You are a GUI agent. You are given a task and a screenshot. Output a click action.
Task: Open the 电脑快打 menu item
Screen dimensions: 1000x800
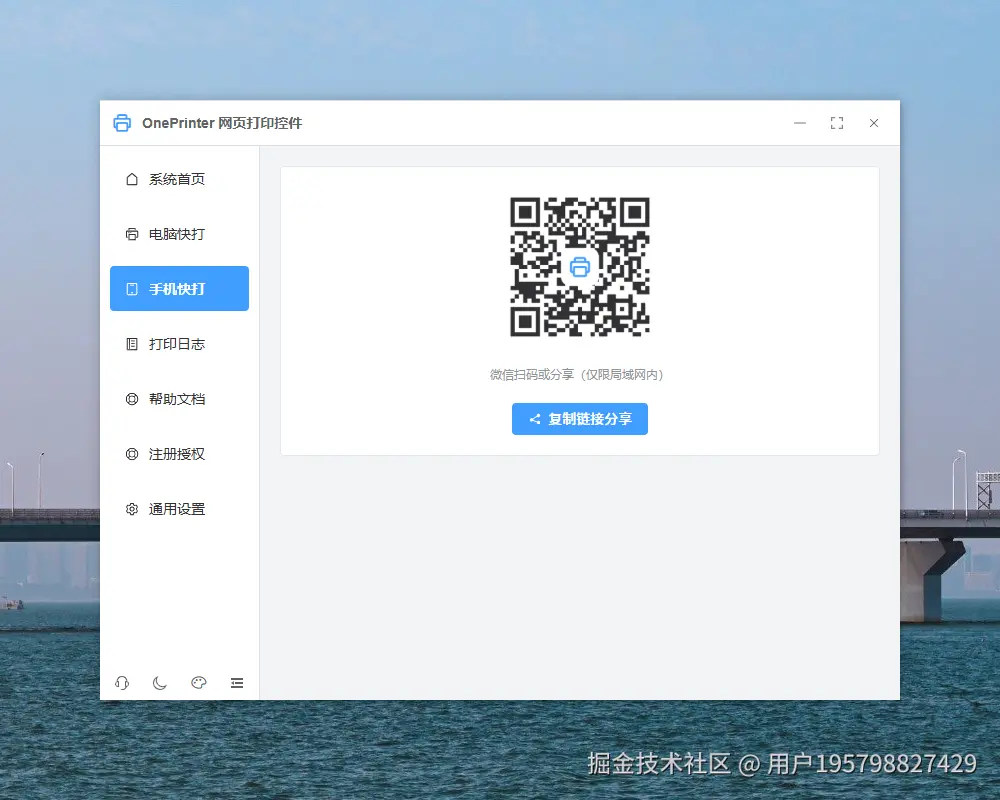[179, 234]
